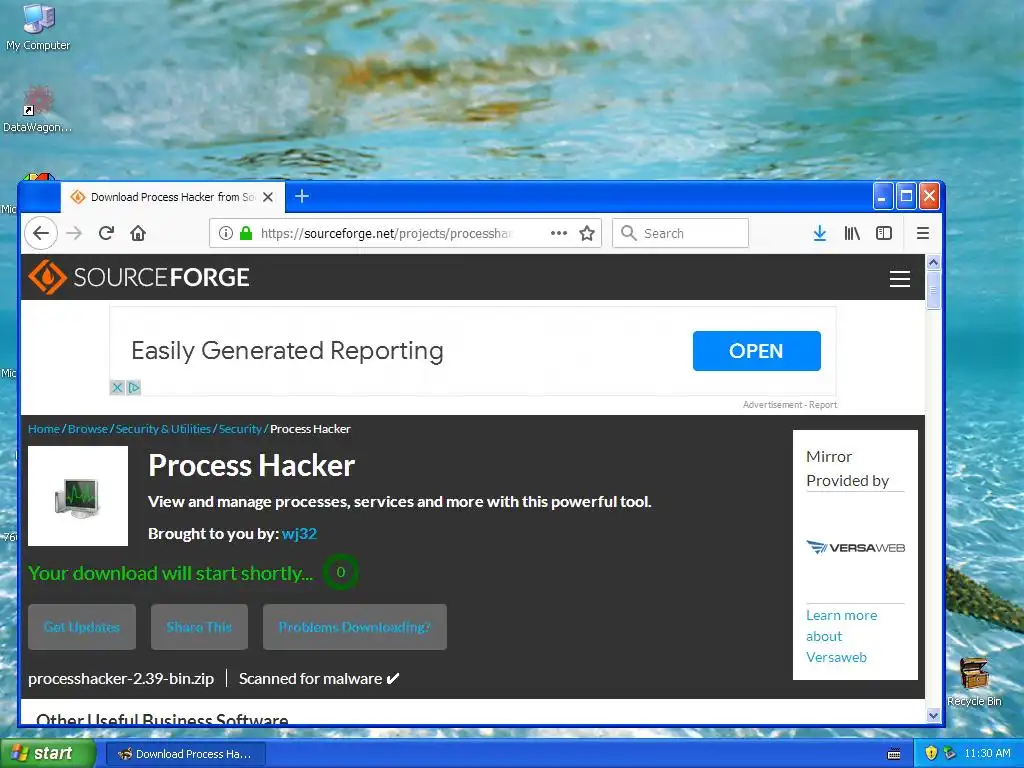Click the security shield tray icon
Screen dimensions: 1024x768
tap(931, 753)
